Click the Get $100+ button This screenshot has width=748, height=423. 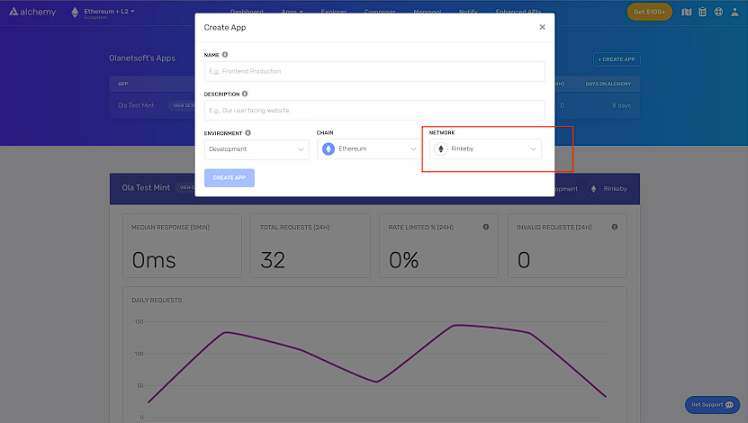click(649, 12)
